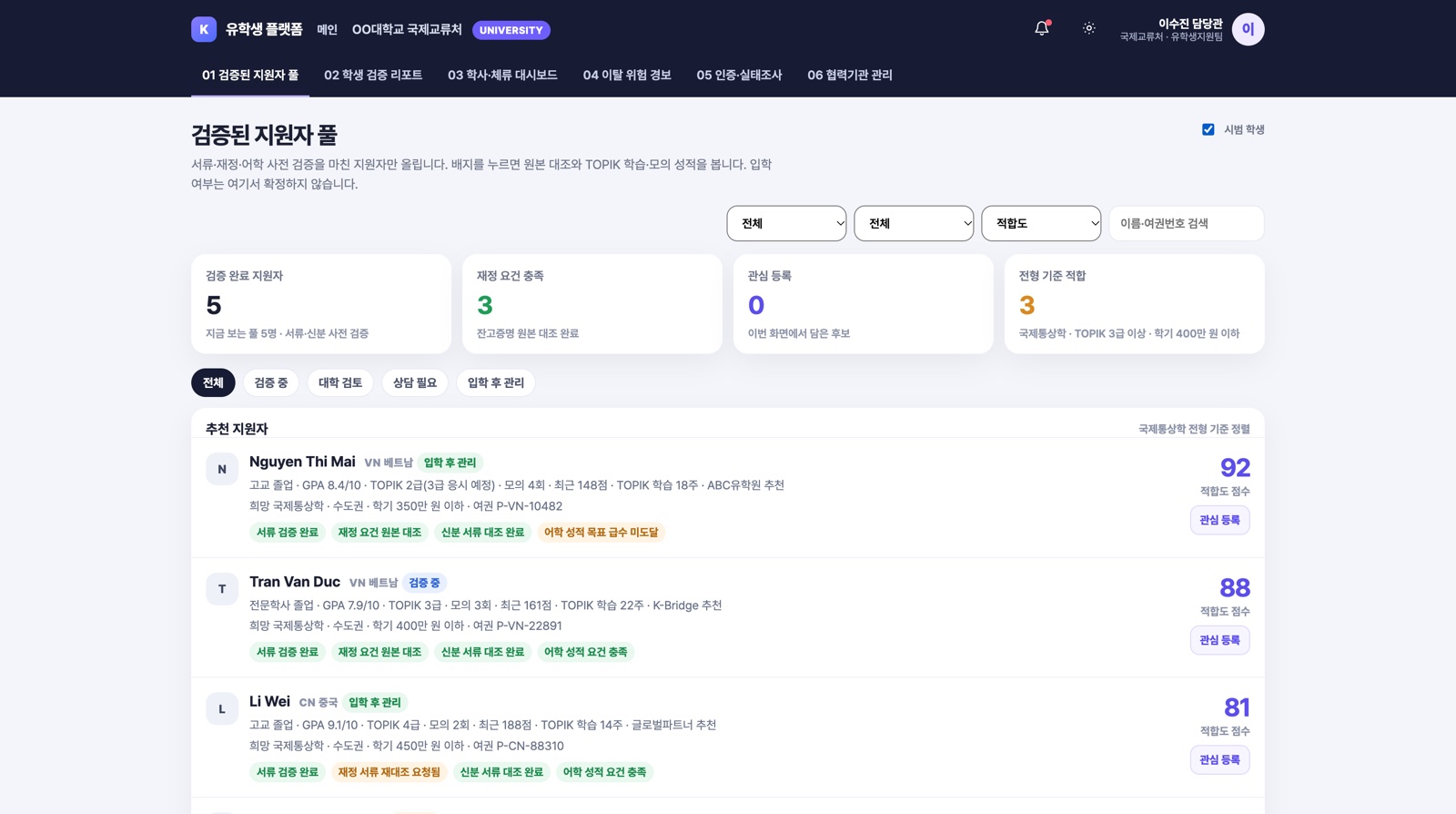The height and width of the screenshot is (814, 1456).
Task: Open the second 전체 filter dropdown
Action: click(x=914, y=223)
